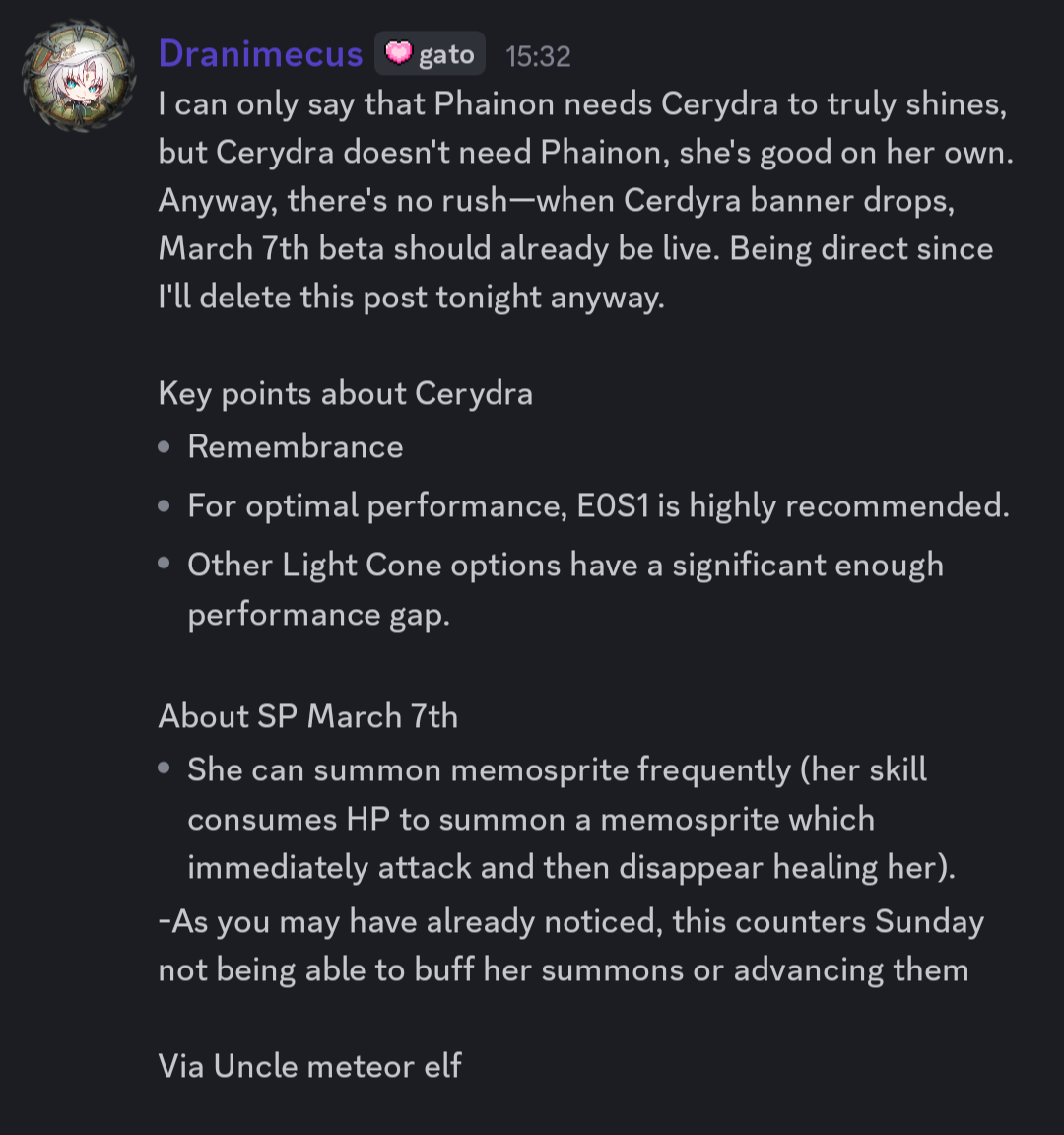Open the Dranimecus username profile
This screenshot has width=1064, height=1135.
(x=260, y=54)
